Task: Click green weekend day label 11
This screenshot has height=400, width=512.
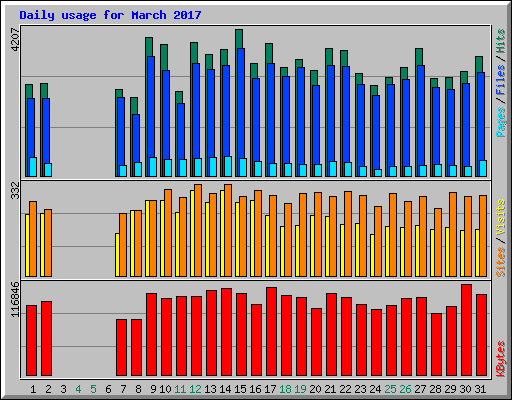Action: [180, 389]
